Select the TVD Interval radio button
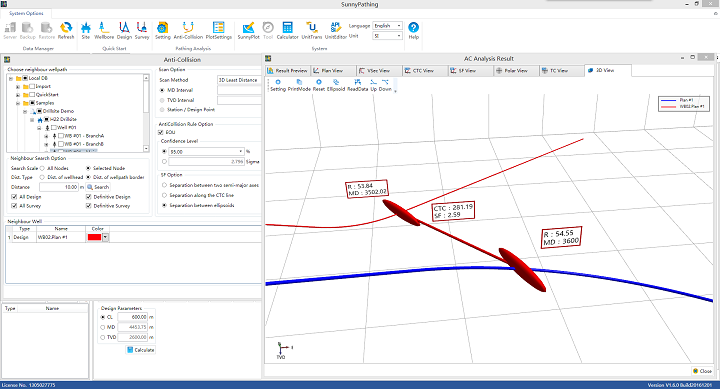Image resolution: width=720 pixels, height=389 pixels. point(162,100)
